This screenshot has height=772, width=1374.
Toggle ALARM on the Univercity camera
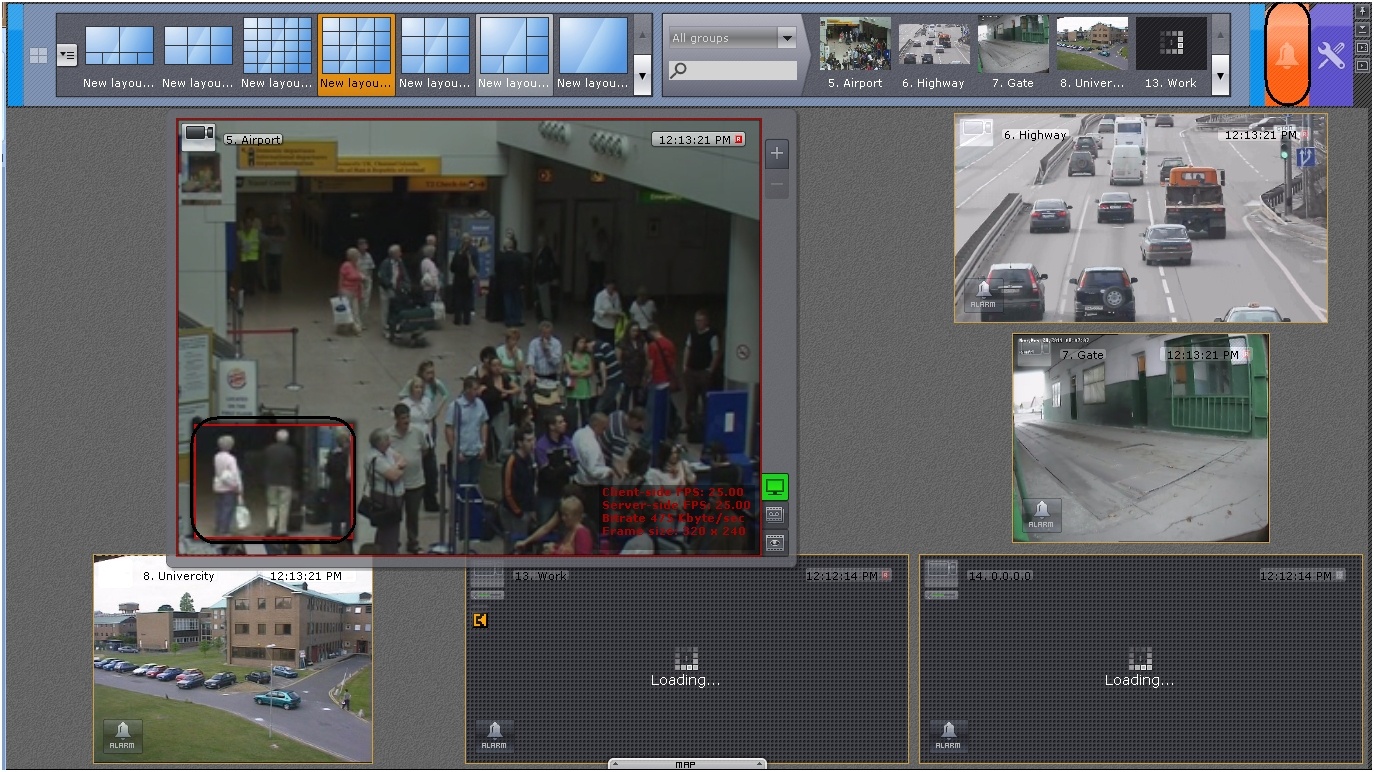pyautogui.click(x=123, y=736)
